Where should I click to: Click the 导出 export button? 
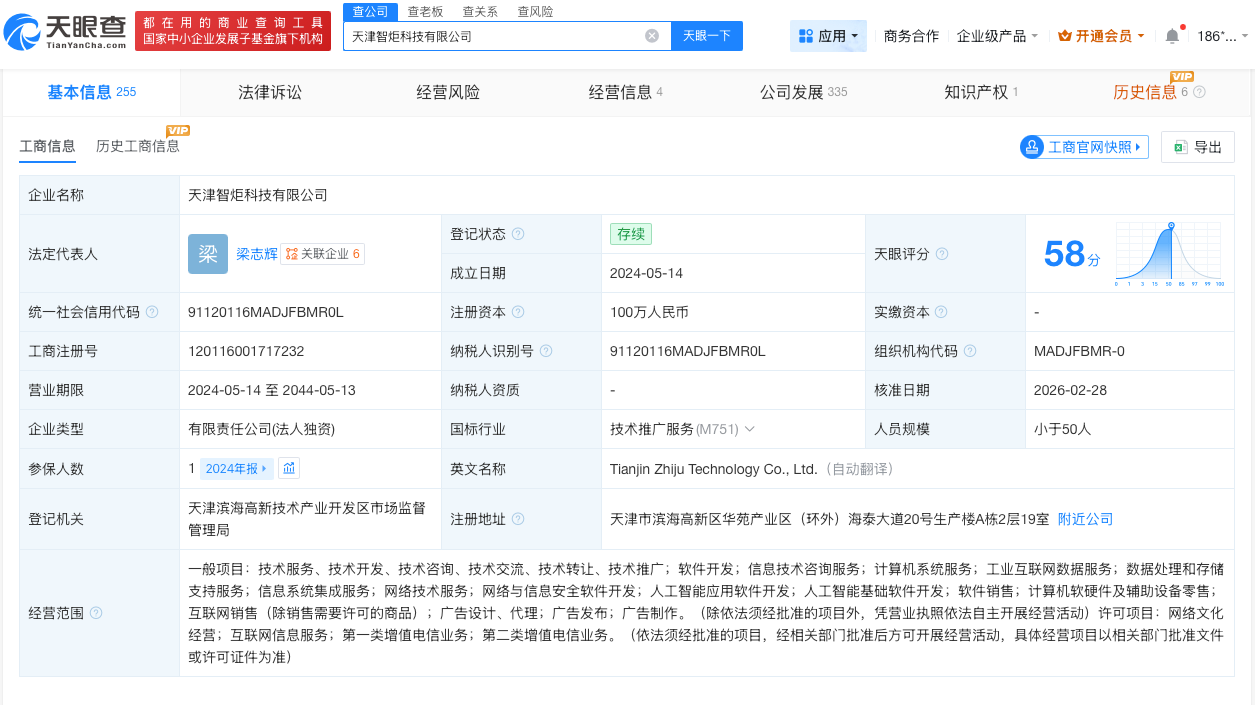click(x=1198, y=147)
